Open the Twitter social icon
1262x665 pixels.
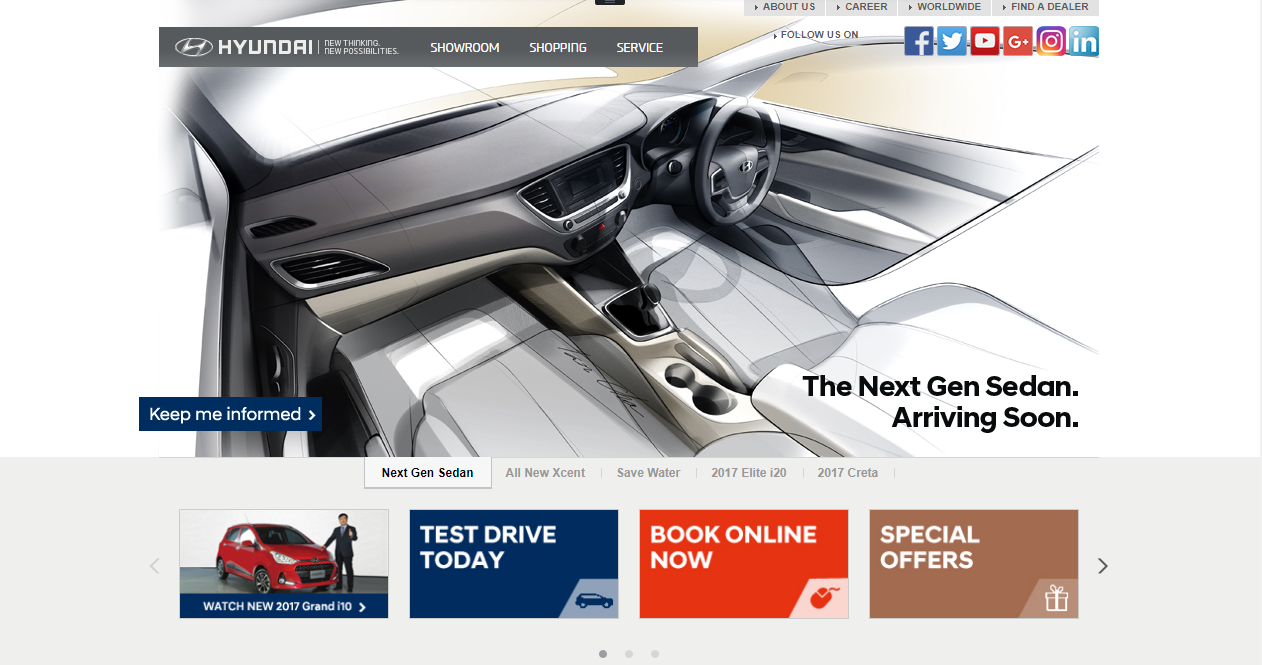click(x=952, y=41)
